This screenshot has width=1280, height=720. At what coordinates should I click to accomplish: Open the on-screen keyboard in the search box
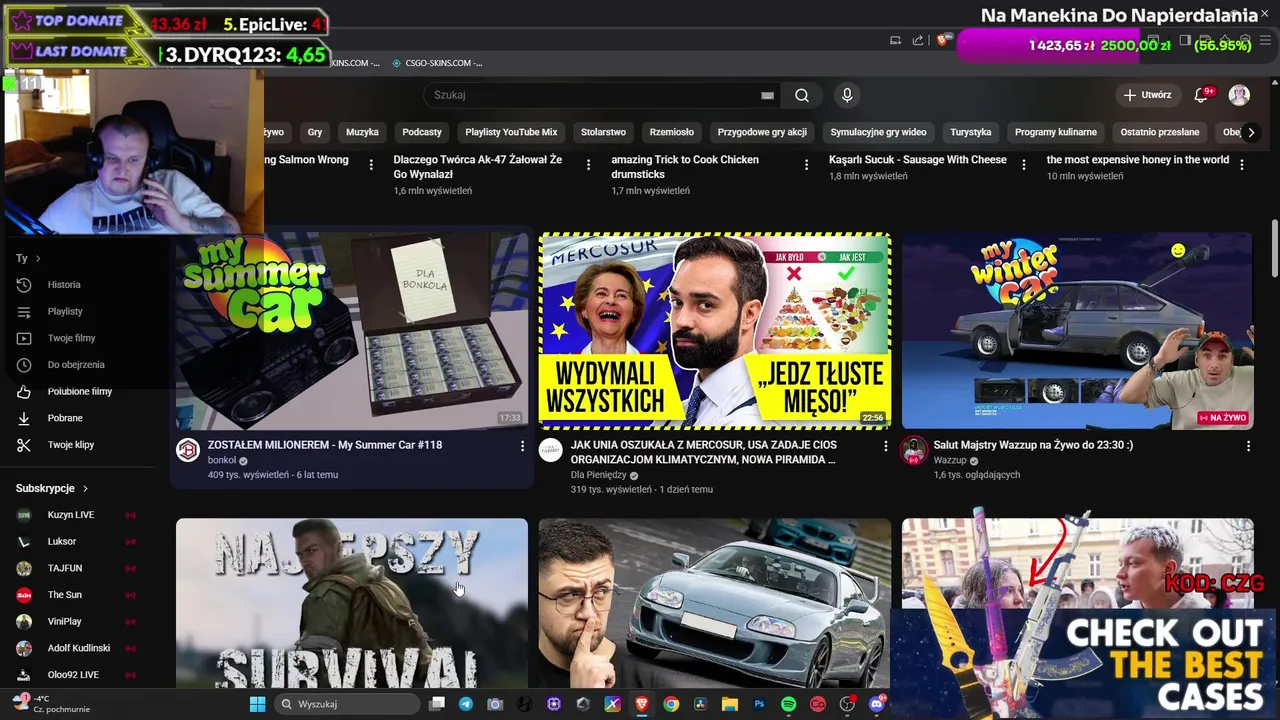coord(767,95)
